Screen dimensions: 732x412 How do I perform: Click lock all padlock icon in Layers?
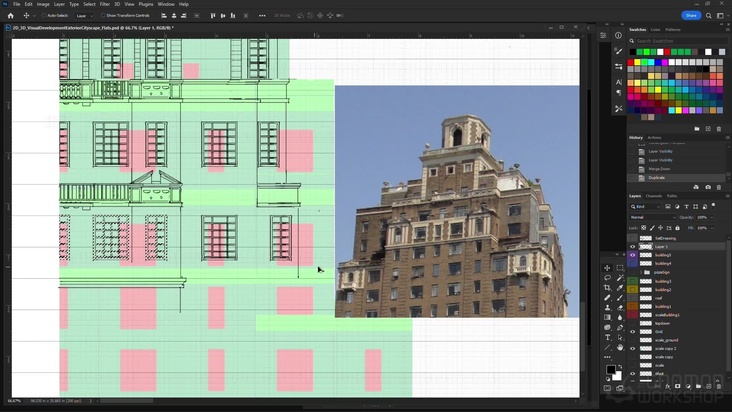(x=677, y=228)
